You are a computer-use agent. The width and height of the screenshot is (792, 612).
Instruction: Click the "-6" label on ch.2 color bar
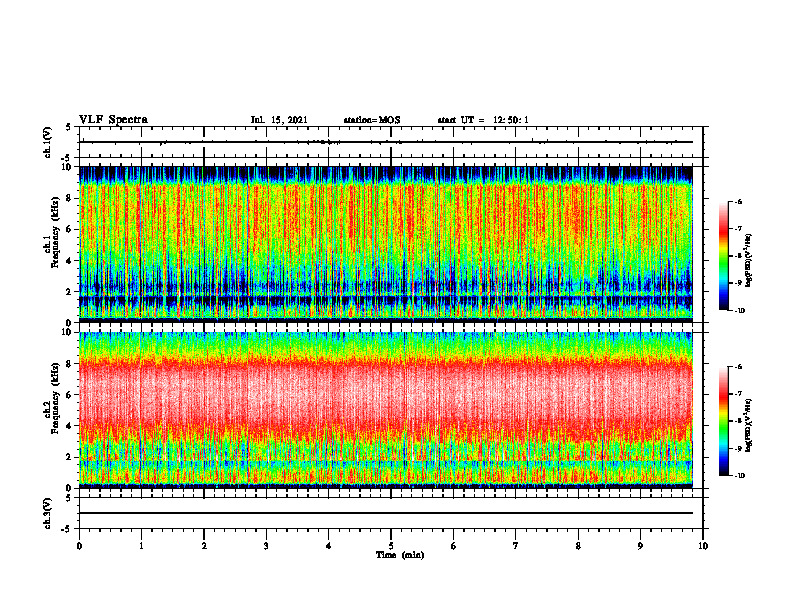coord(738,367)
